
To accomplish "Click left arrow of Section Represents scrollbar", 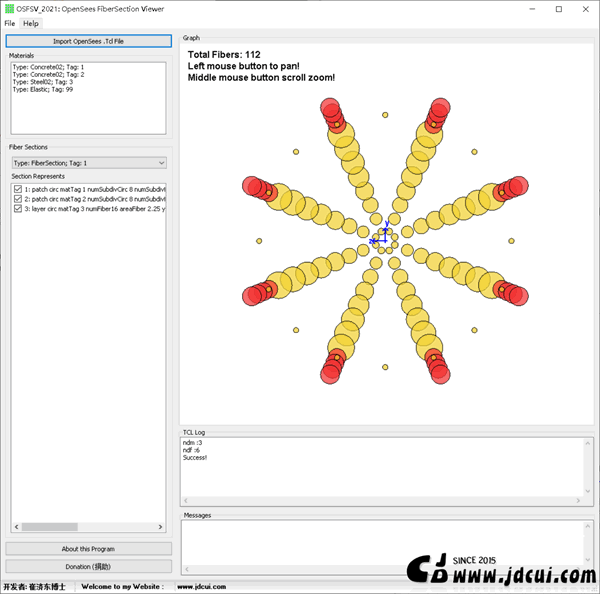I will coord(16,527).
